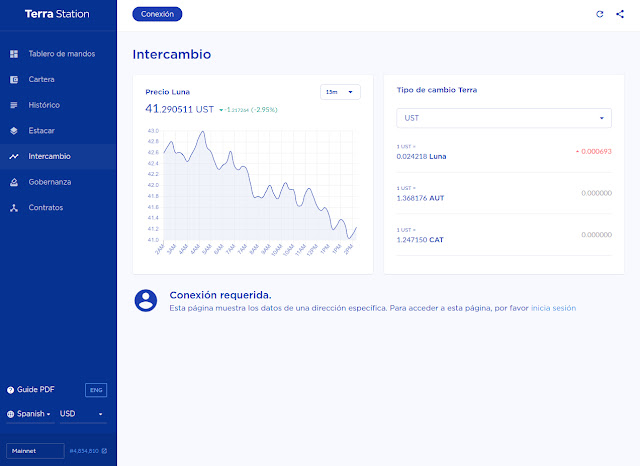Click the block height number #4,834,810
Image resolution: width=640 pixels, height=466 pixels.
[84, 451]
